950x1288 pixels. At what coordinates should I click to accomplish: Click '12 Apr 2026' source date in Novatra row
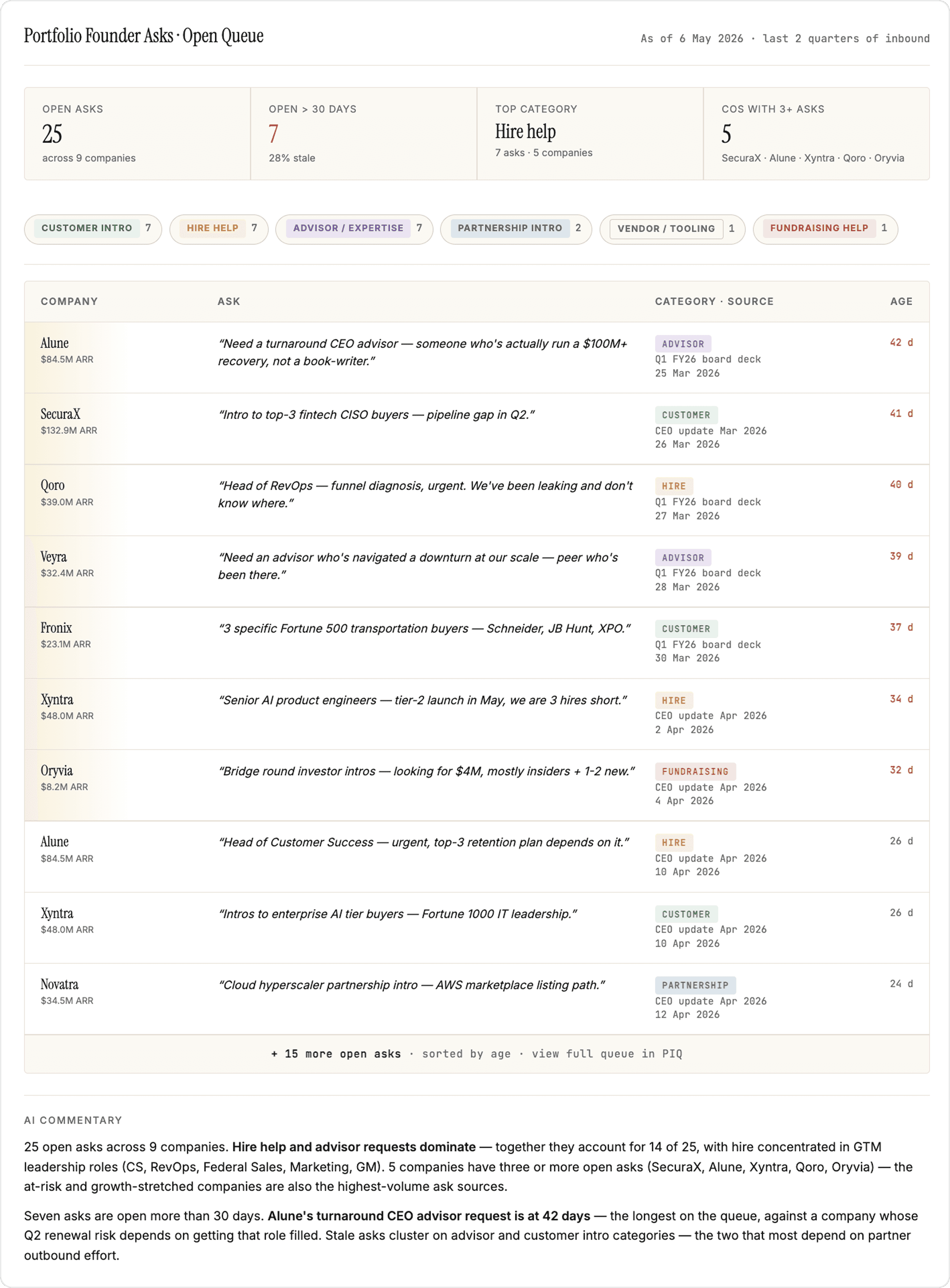tap(687, 1015)
